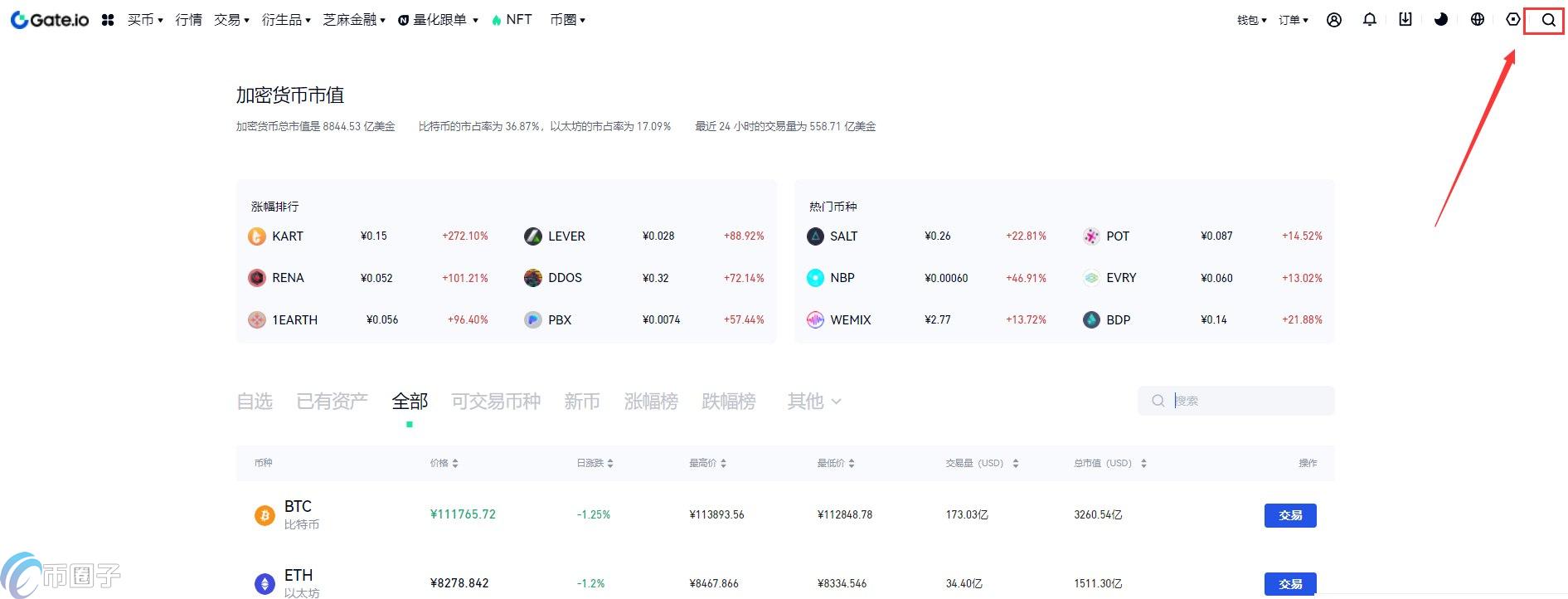Open the notifications bell icon

click(x=1370, y=20)
